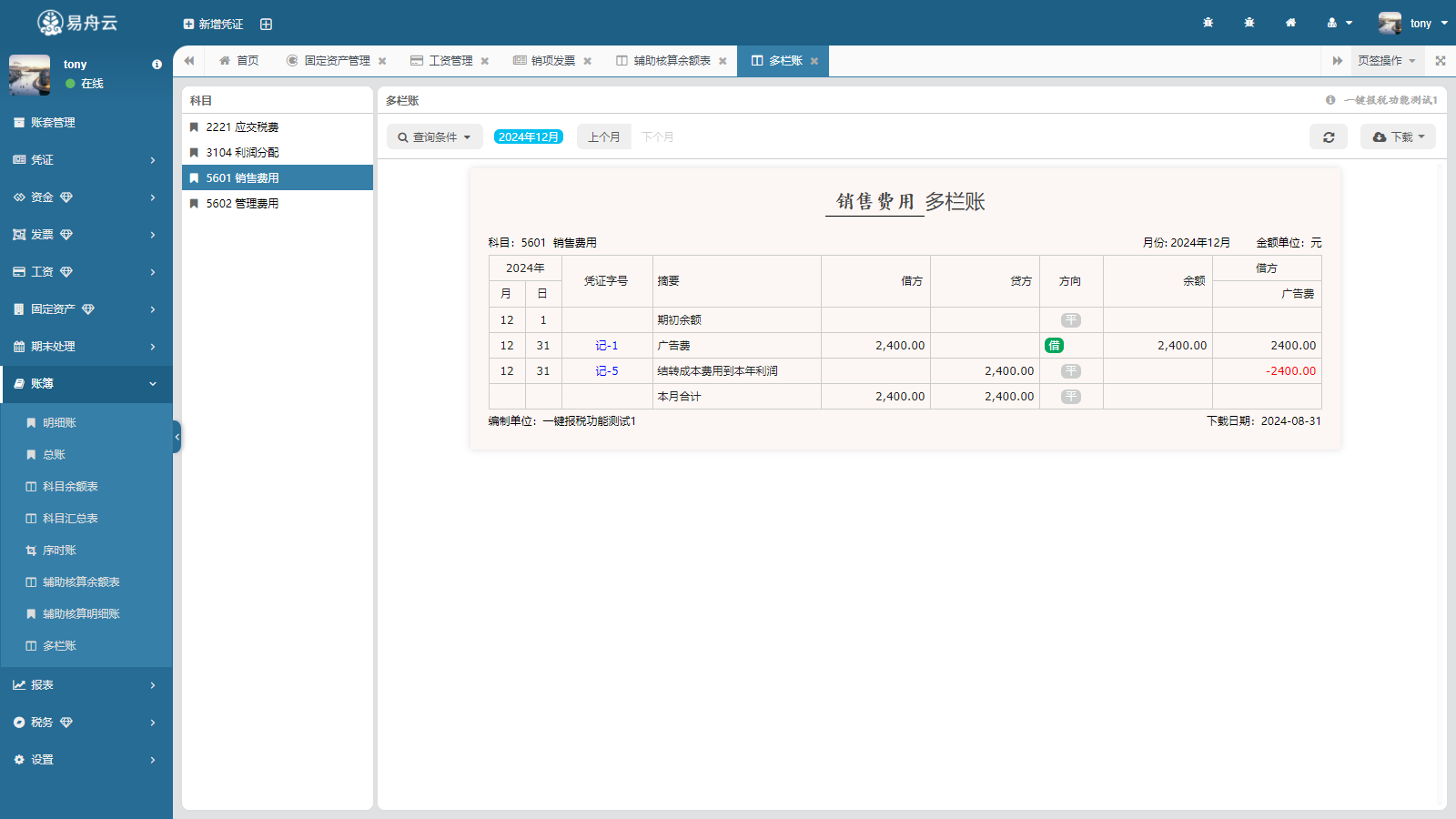Screen dimensions: 1456x819
Task: Expand the 工资 sidebar menu
Action: [86, 271]
